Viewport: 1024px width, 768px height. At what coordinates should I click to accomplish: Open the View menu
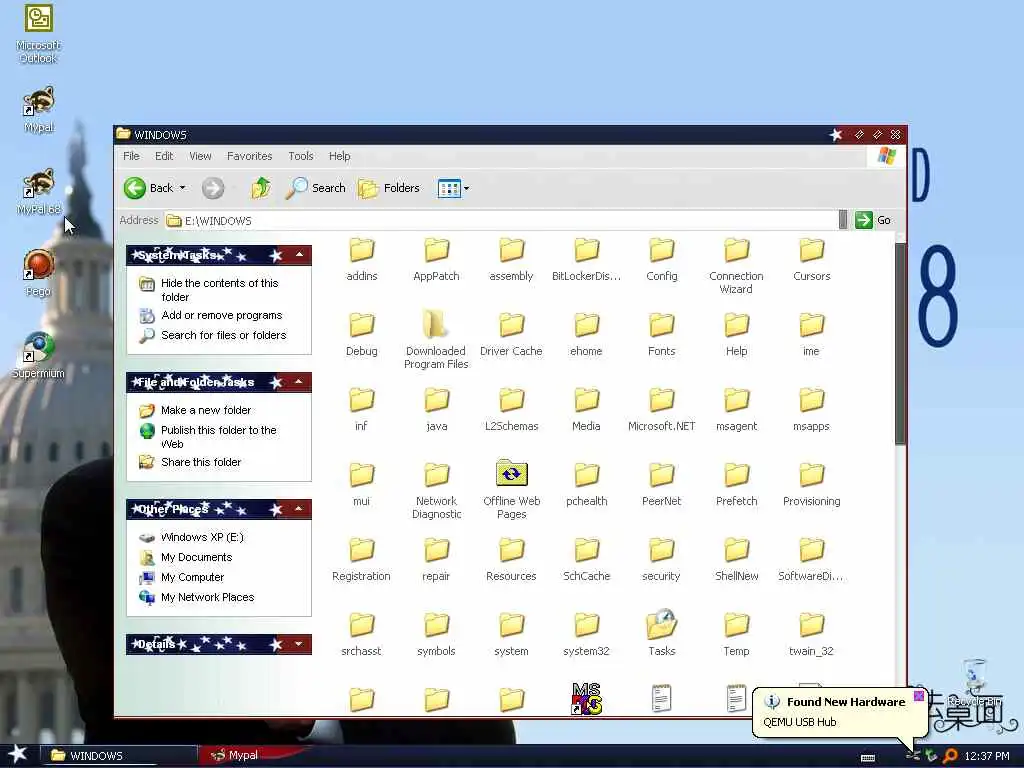200,156
